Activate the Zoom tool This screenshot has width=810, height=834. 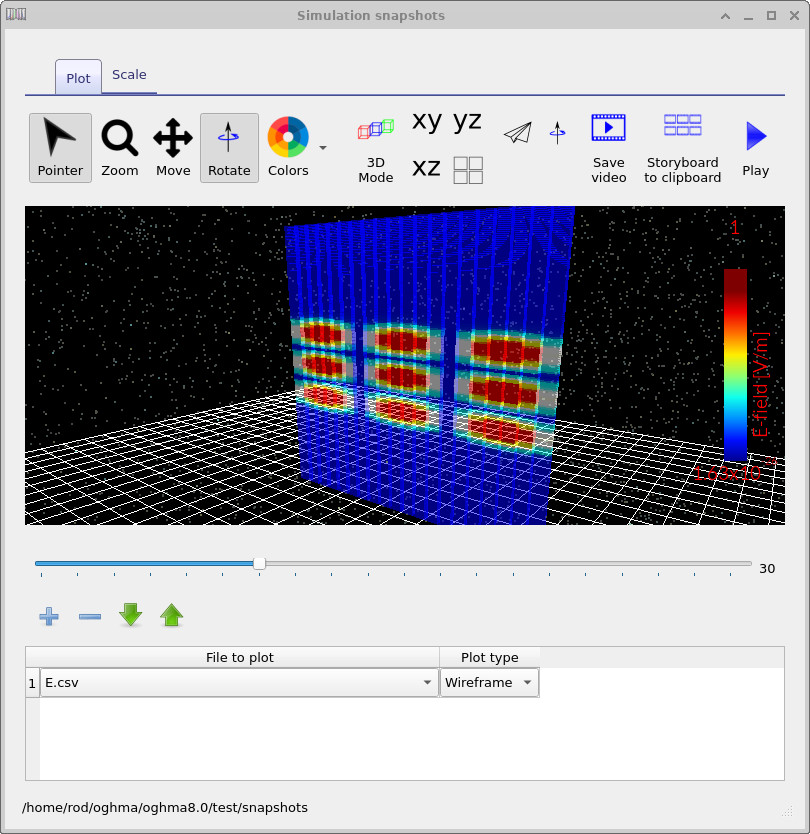coord(119,147)
